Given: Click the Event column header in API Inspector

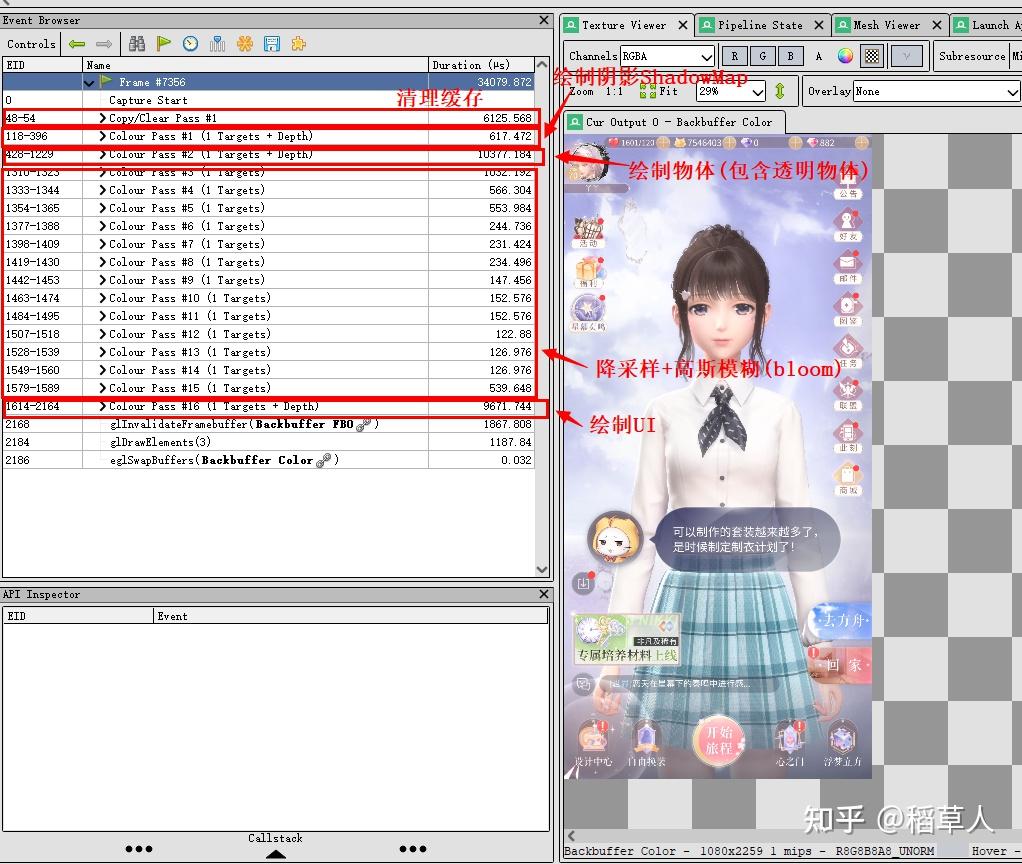Looking at the screenshot, I should coord(351,616).
